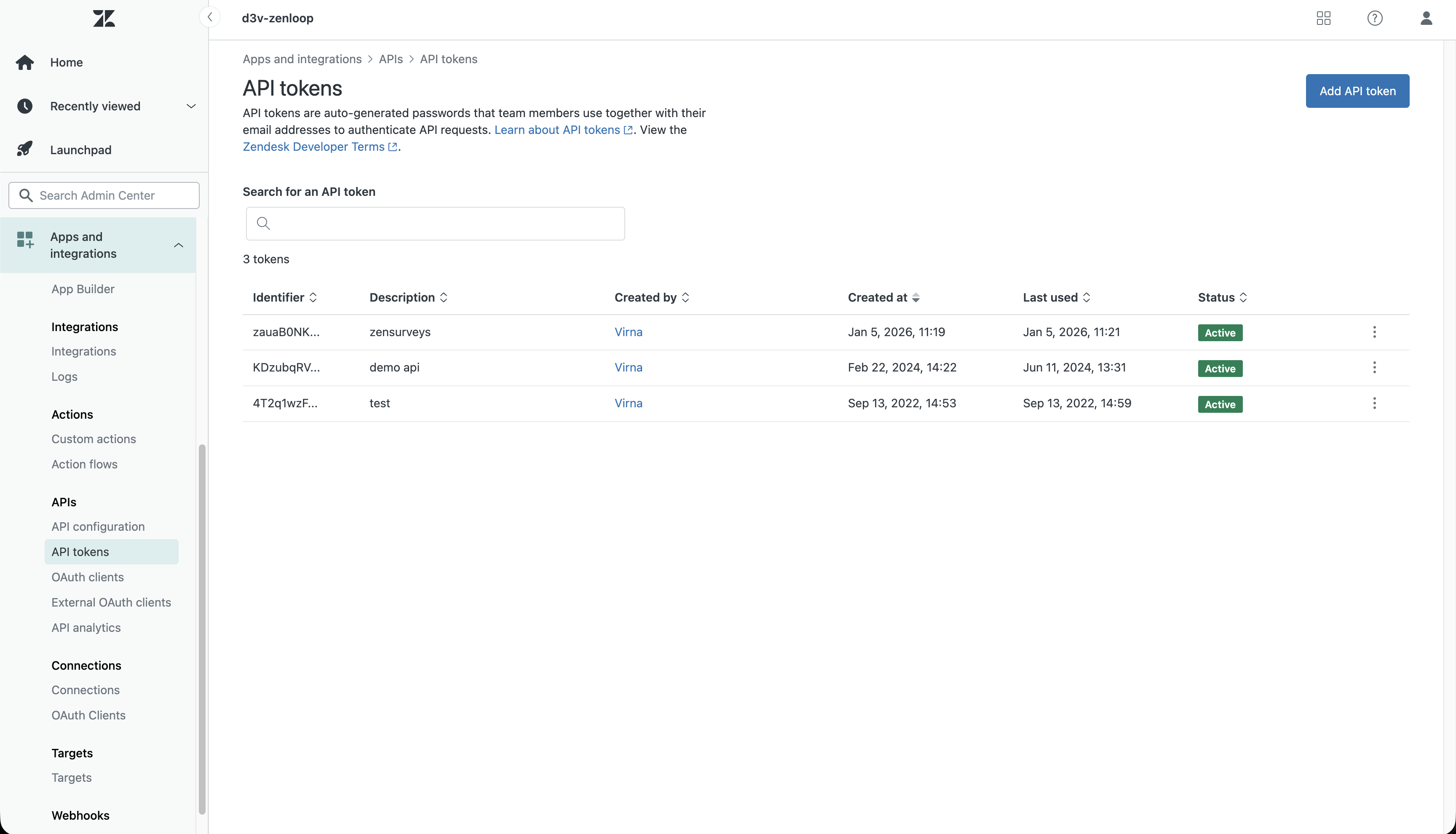
Task: Expand the Recently viewed dropdown
Action: pyautogui.click(x=191, y=106)
